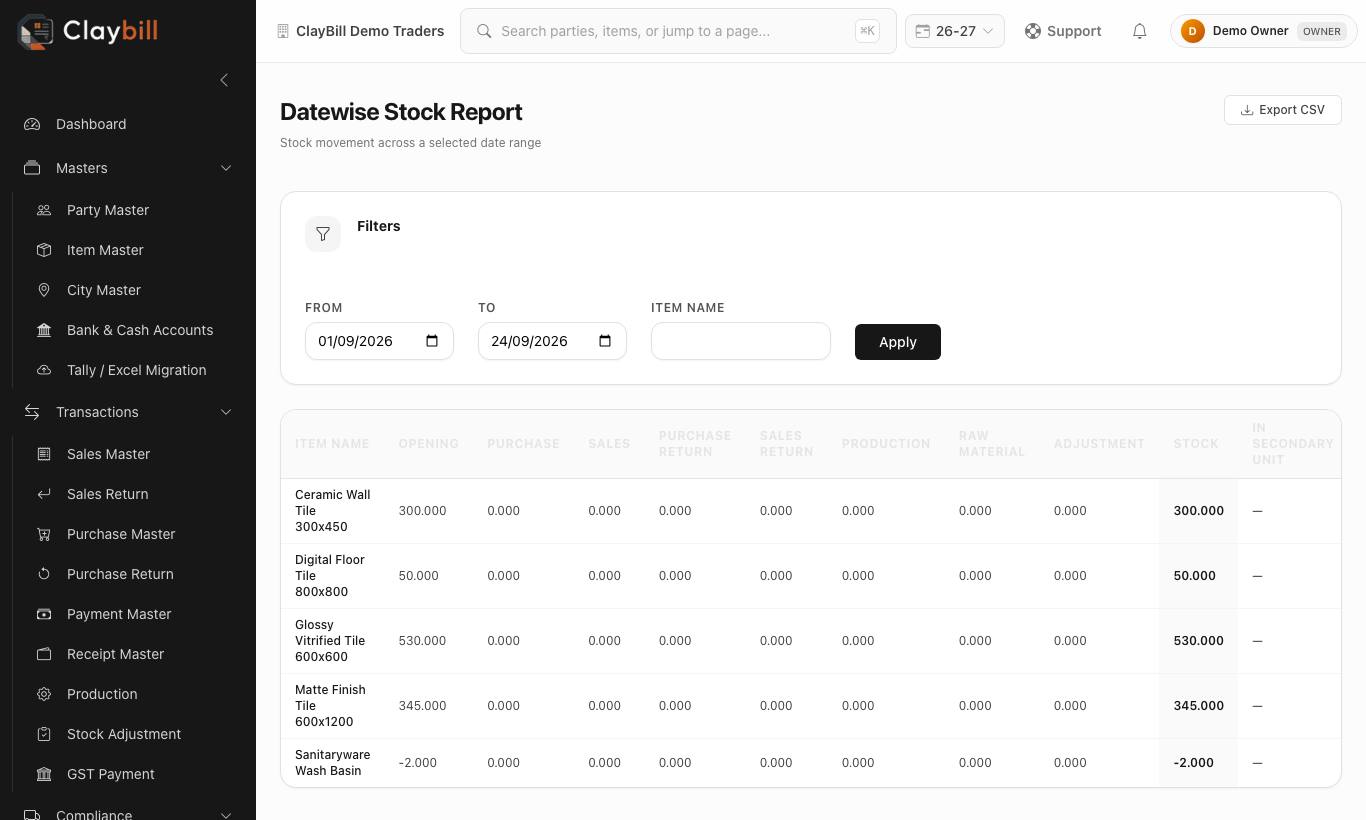This screenshot has width=1366, height=820.
Task: Click the Sales Master list icon
Action: pos(44,454)
